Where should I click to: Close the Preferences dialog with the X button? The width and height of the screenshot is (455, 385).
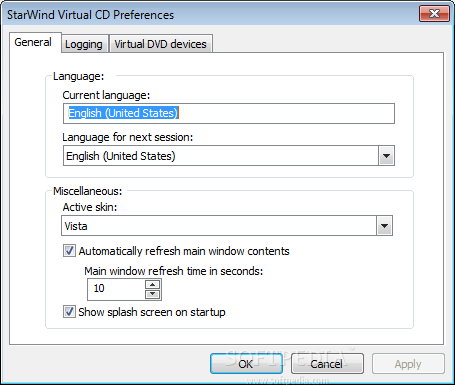[434, 14]
